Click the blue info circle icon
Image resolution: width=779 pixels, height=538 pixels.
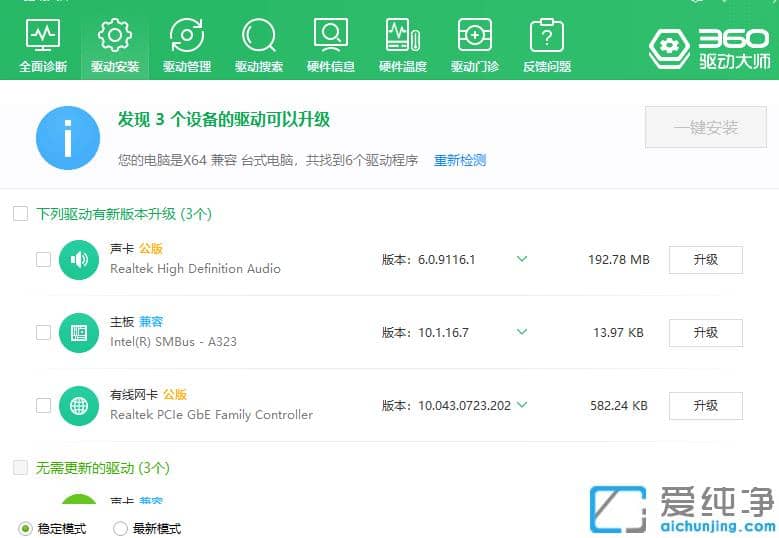(x=68, y=138)
